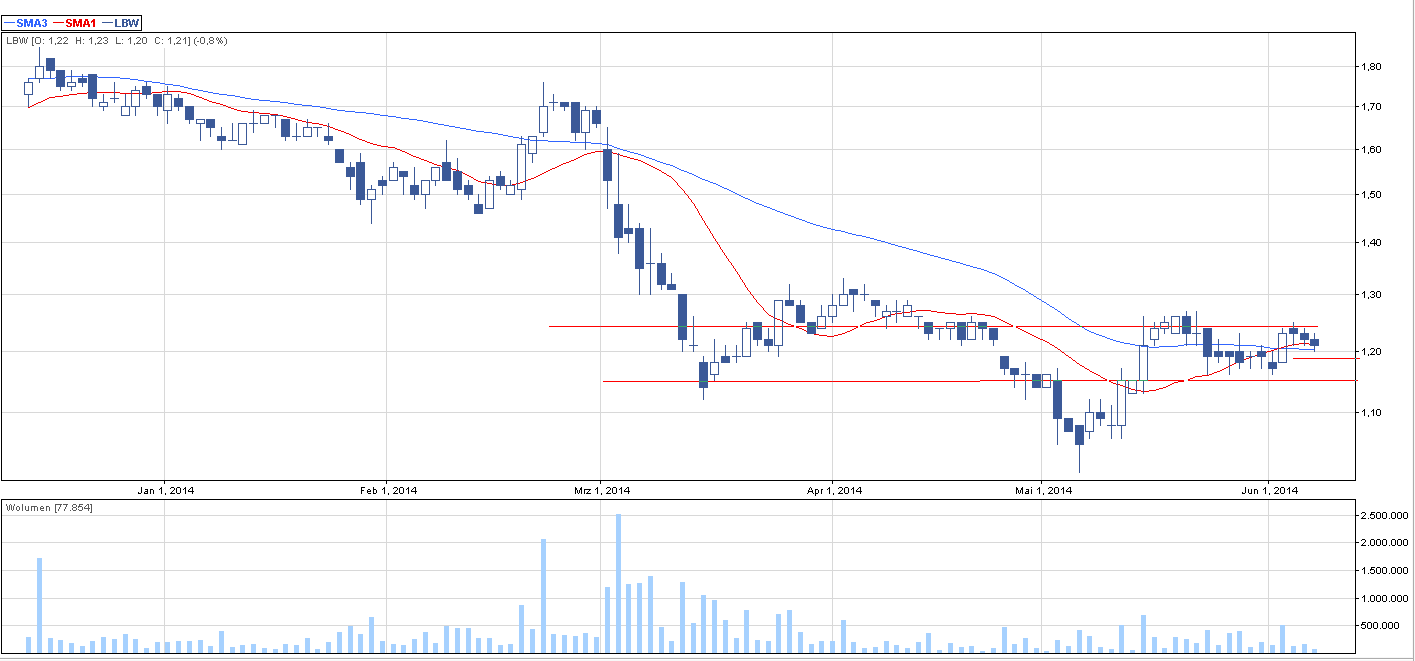Viewport: 1415px width, 661px height.
Task: Click the Jan 1, 2014 date label
Action: (165, 490)
